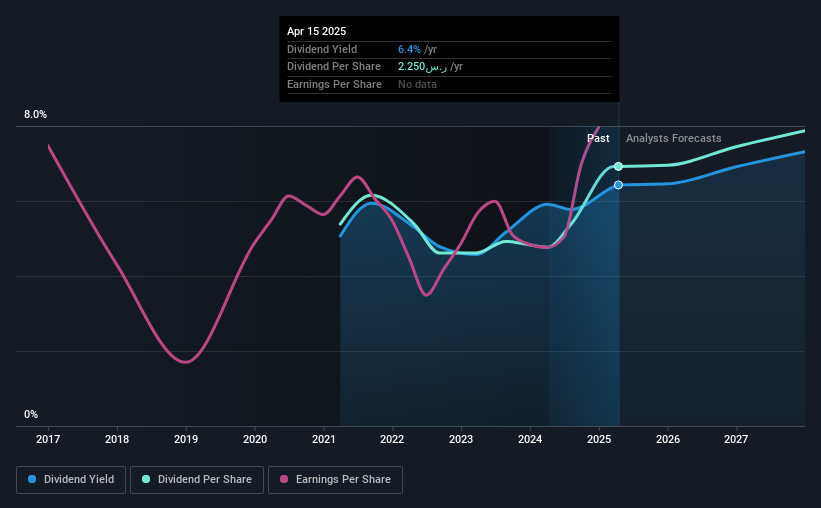This screenshot has width=821, height=508.
Task: Click the Past label on chart
Action: (598, 138)
